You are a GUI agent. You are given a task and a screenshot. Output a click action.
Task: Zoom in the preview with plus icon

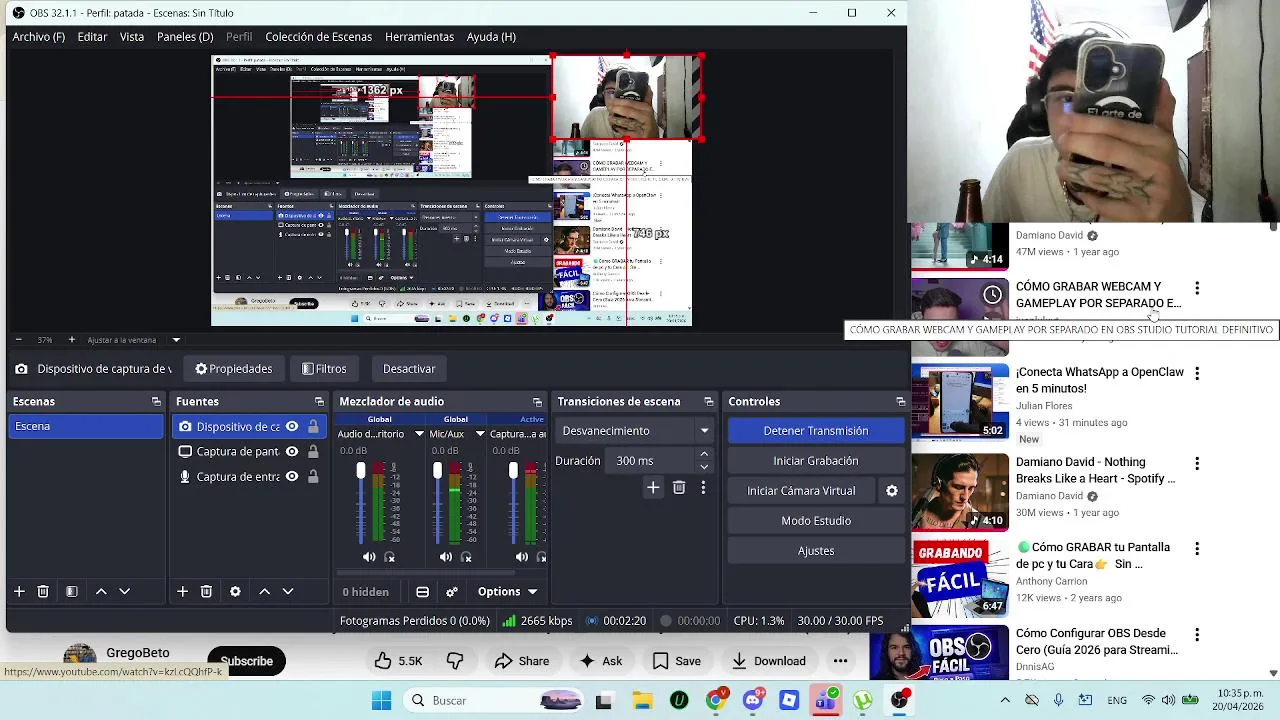[x=71, y=340]
